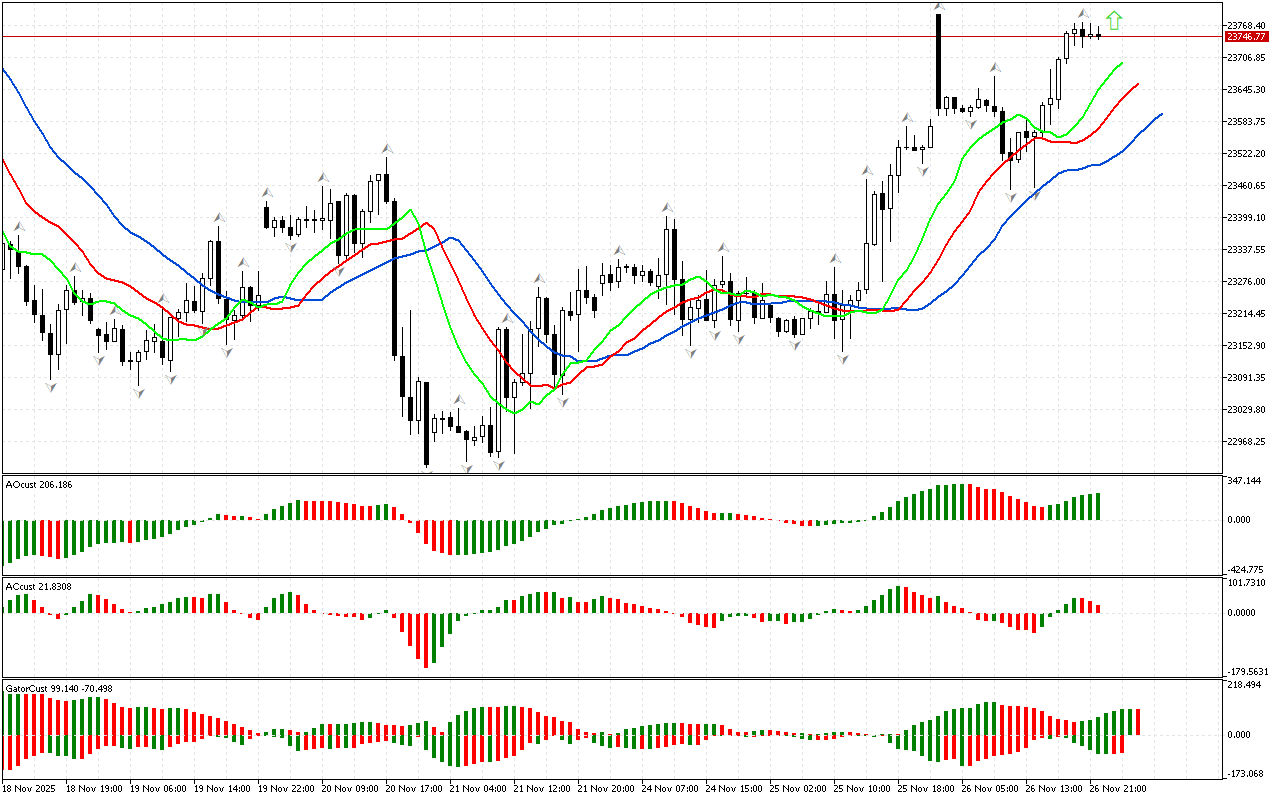This screenshot has width=1280, height=800.
Task: Click the last green bar in AOcust histogram
Action: point(1097,506)
